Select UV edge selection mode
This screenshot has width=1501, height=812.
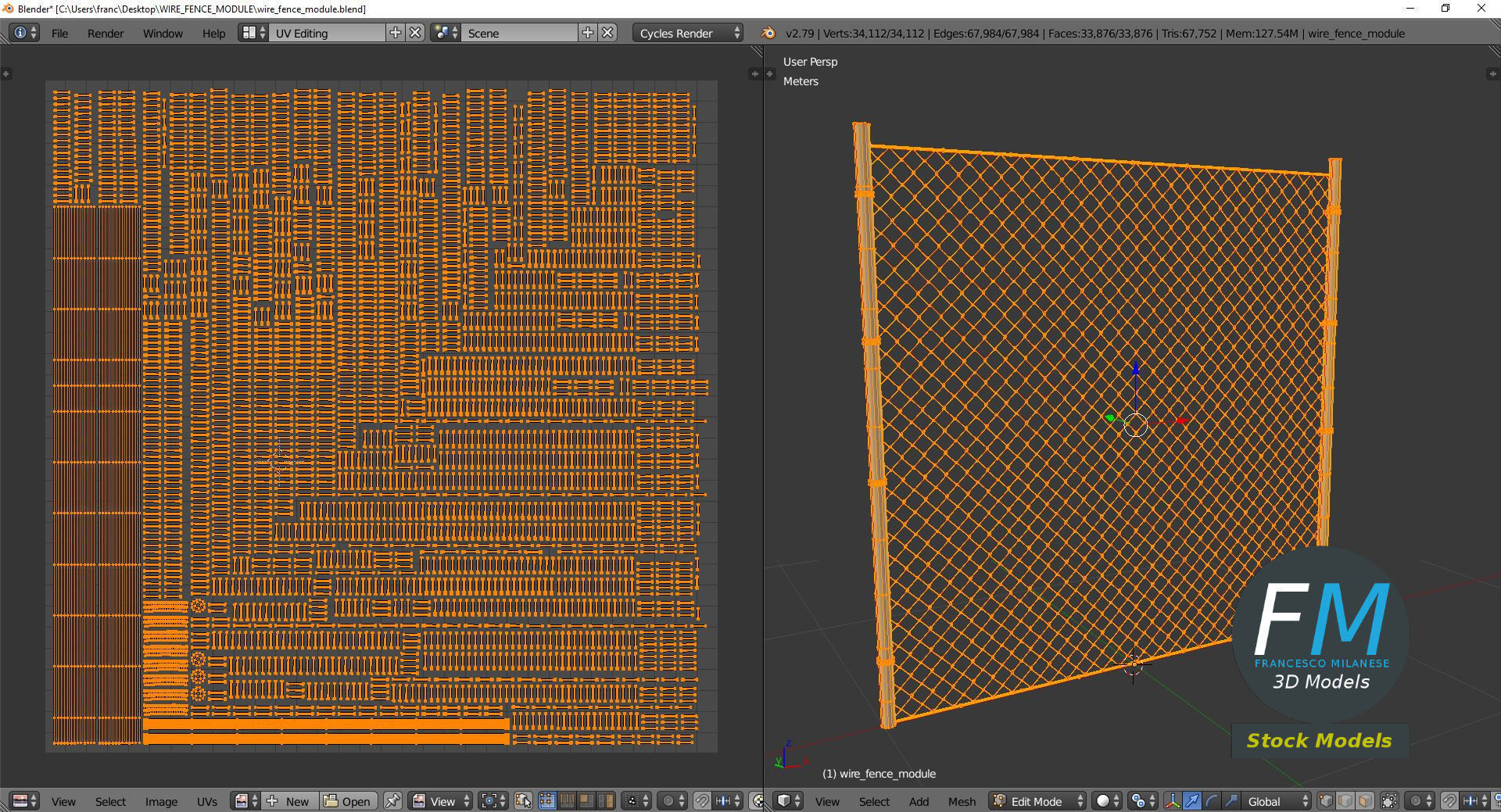coord(567,801)
